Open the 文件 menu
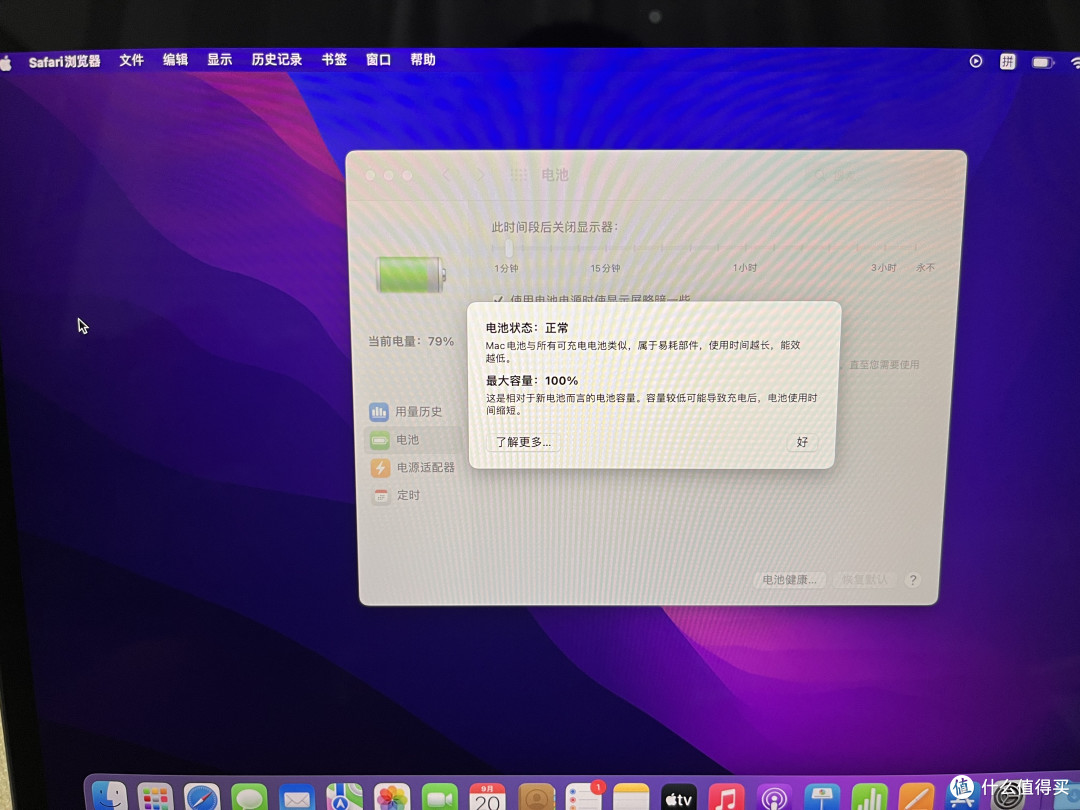 131,60
